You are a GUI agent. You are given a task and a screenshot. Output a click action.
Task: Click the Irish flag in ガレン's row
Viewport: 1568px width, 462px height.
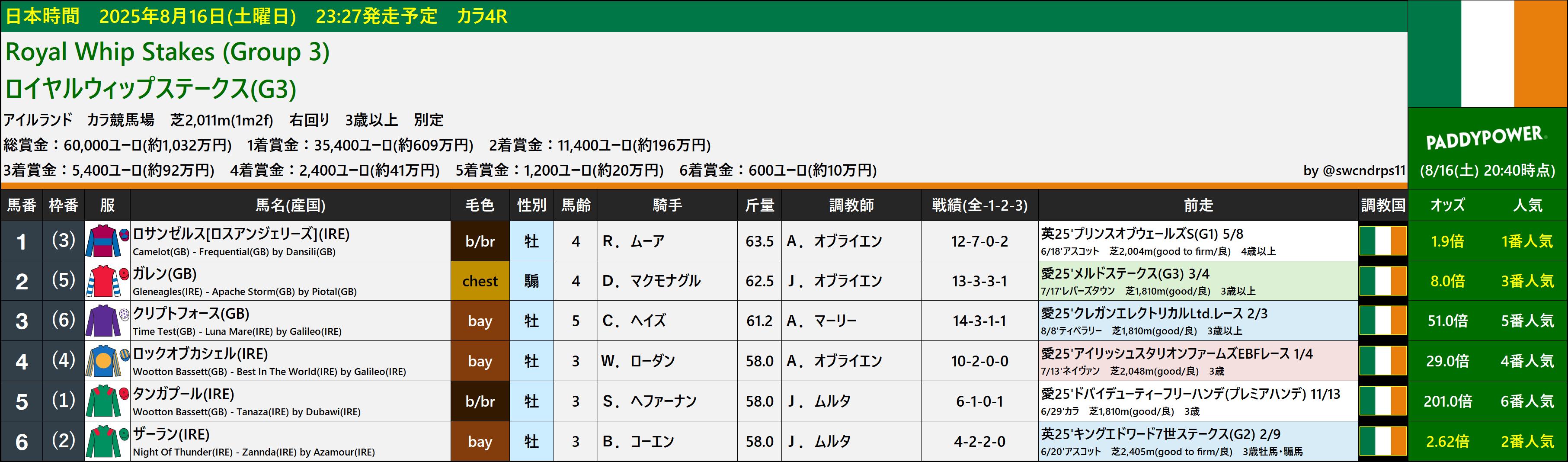click(x=1383, y=281)
